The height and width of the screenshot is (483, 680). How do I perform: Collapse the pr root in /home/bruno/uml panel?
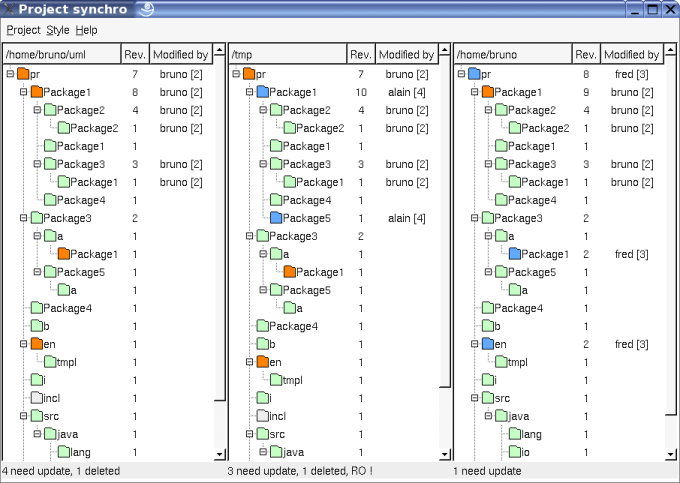(10, 74)
